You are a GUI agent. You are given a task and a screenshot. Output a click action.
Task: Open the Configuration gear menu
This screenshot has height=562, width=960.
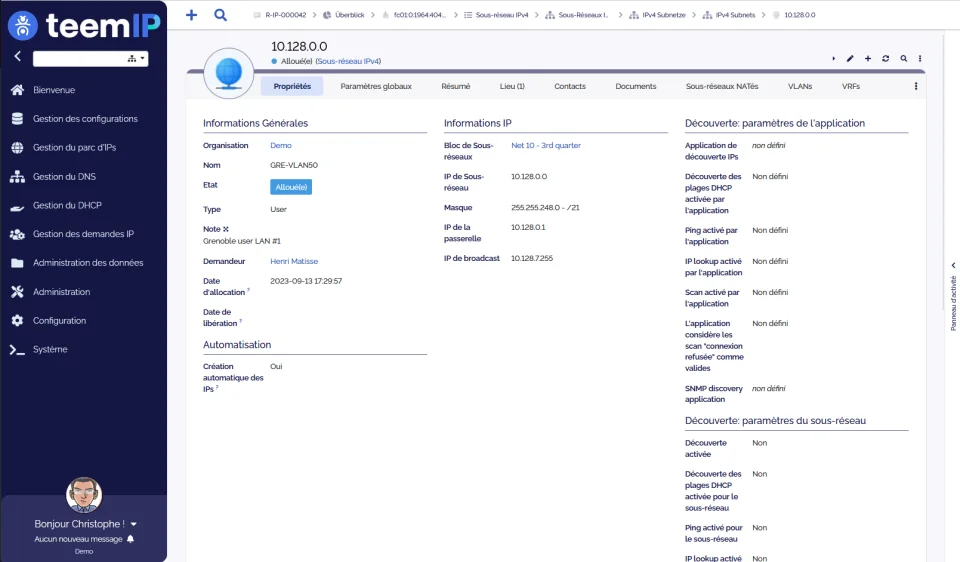59,321
